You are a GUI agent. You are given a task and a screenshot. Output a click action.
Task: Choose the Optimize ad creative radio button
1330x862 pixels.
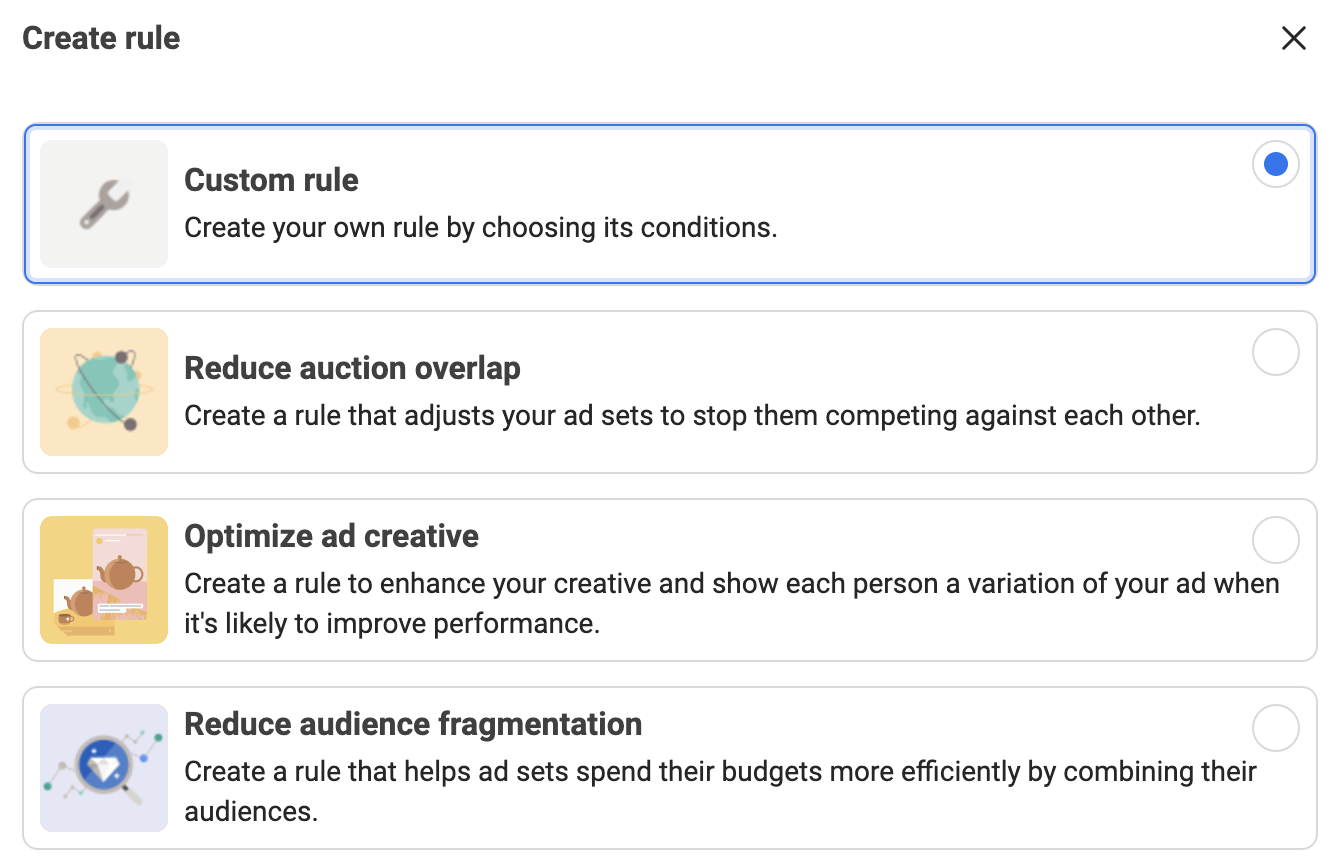[x=1275, y=540]
